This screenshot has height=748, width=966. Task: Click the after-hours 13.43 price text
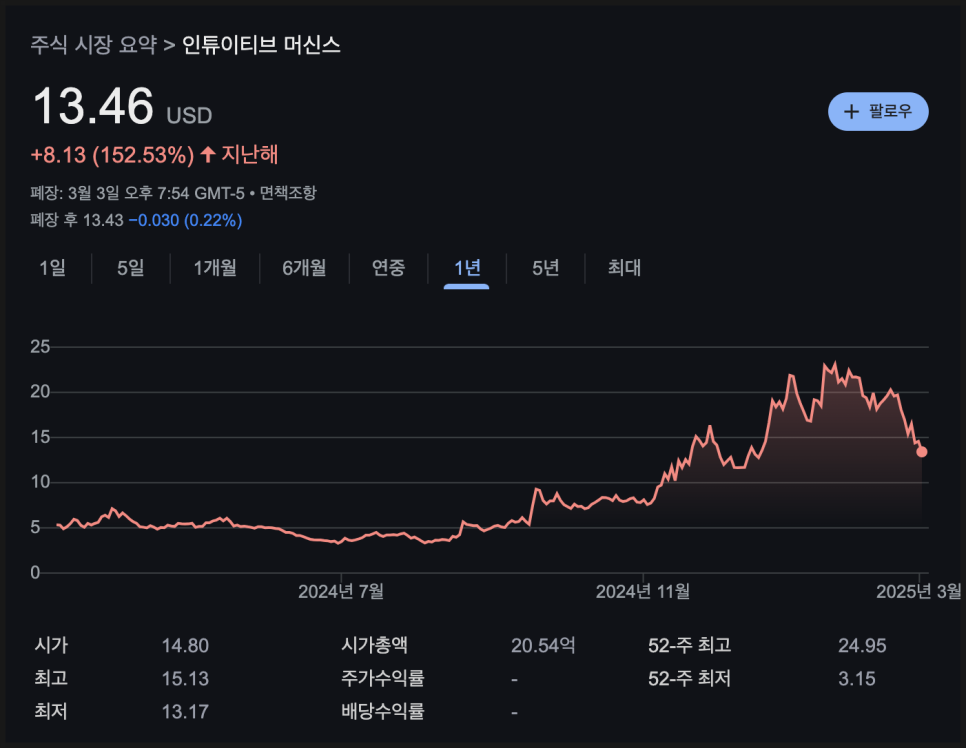pos(103,220)
